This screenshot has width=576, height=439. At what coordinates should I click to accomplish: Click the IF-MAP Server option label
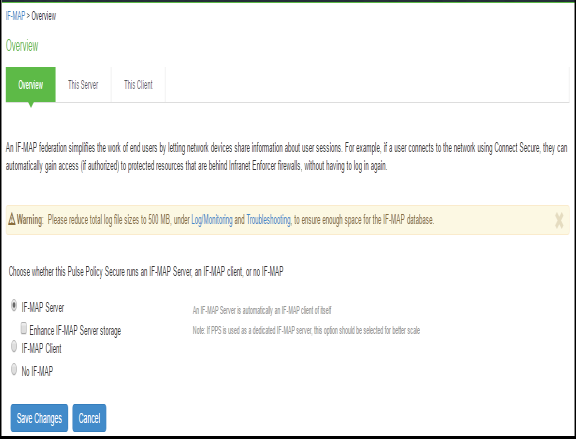pyautogui.click(x=43, y=307)
